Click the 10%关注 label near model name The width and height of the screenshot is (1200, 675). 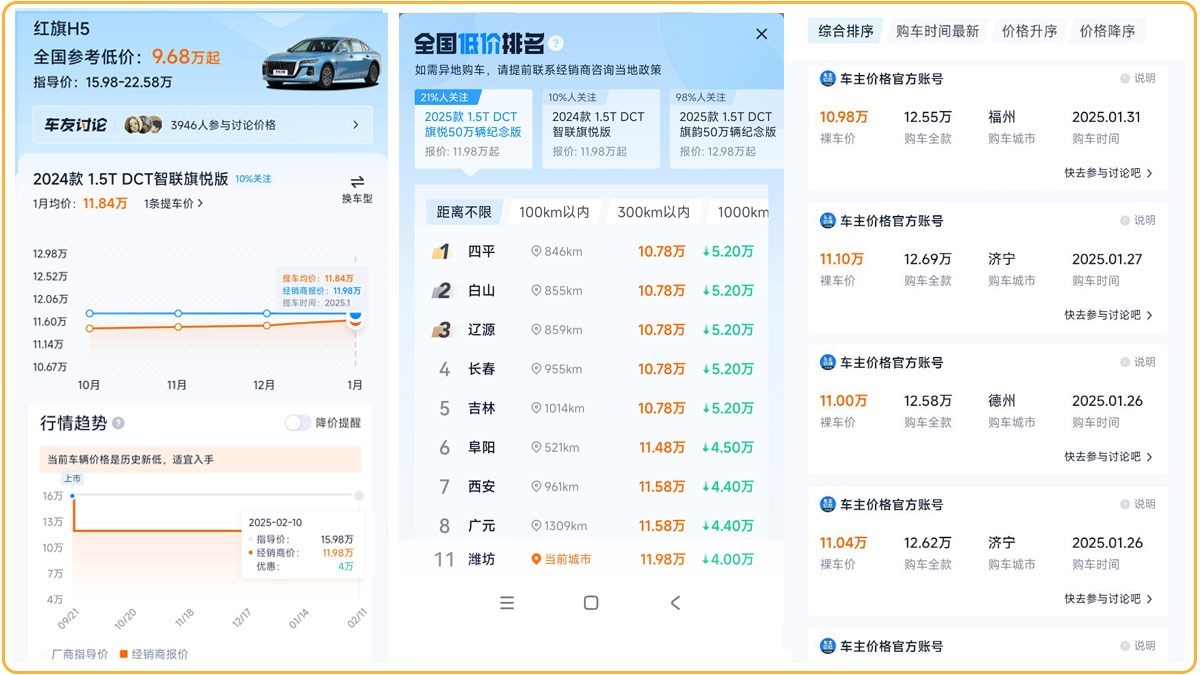253,179
